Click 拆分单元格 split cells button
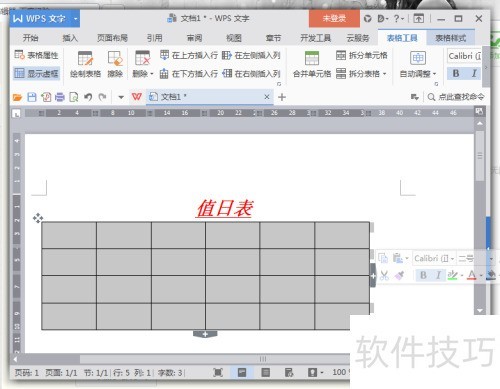The height and width of the screenshot is (389, 500). tap(362, 55)
